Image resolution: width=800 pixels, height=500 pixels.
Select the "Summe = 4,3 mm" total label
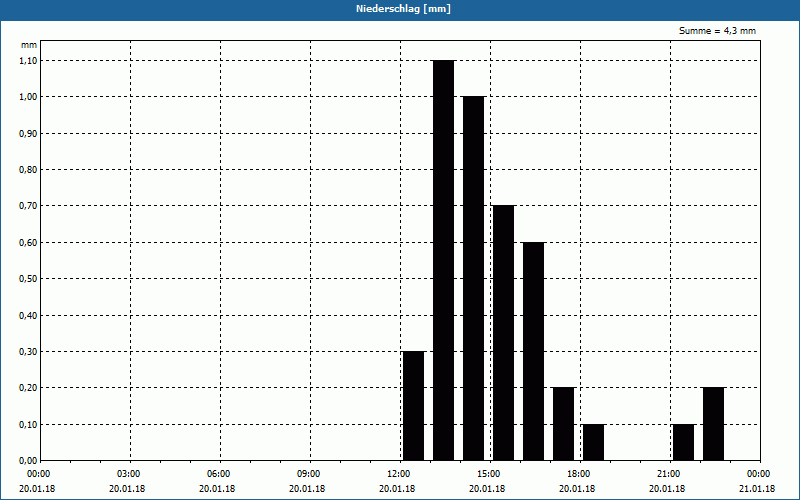(x=717, y=31)
